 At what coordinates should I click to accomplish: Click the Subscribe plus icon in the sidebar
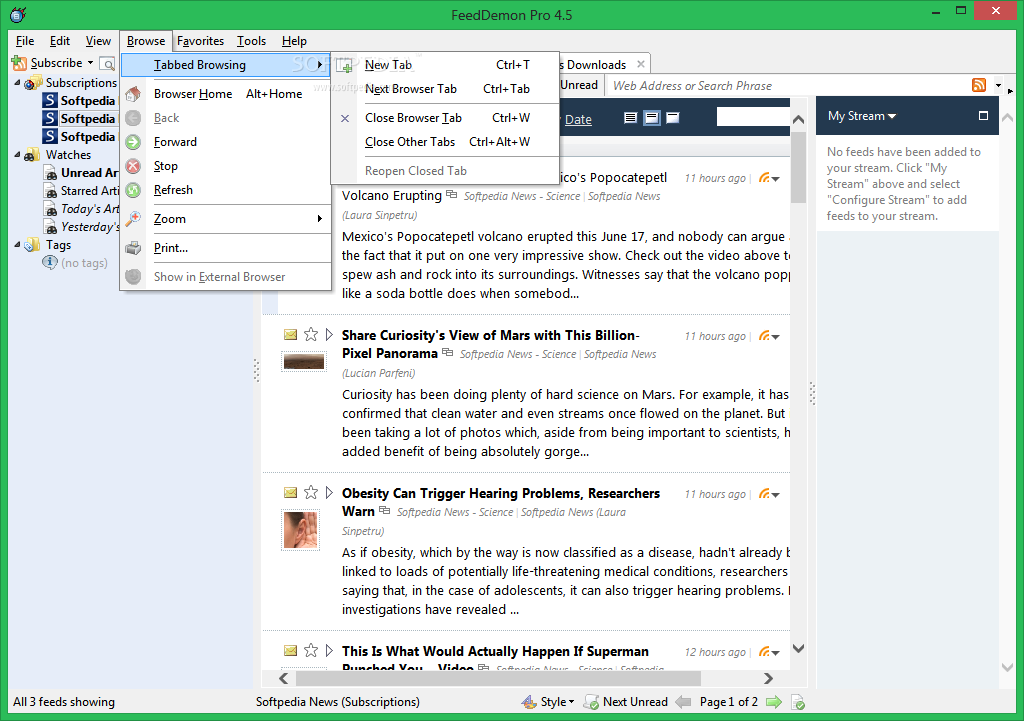pos(19,63)
